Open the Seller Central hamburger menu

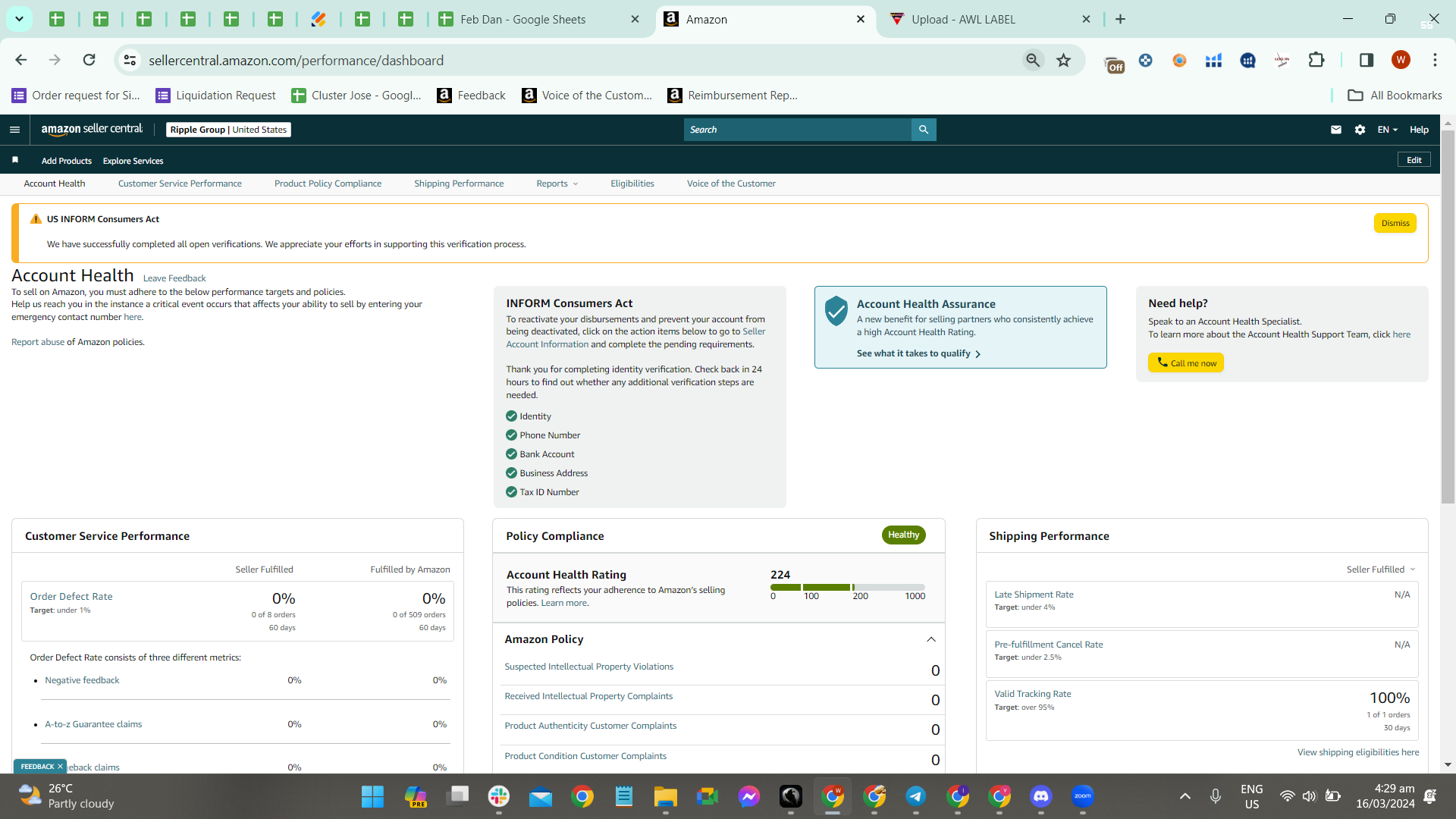coord(14,130)
